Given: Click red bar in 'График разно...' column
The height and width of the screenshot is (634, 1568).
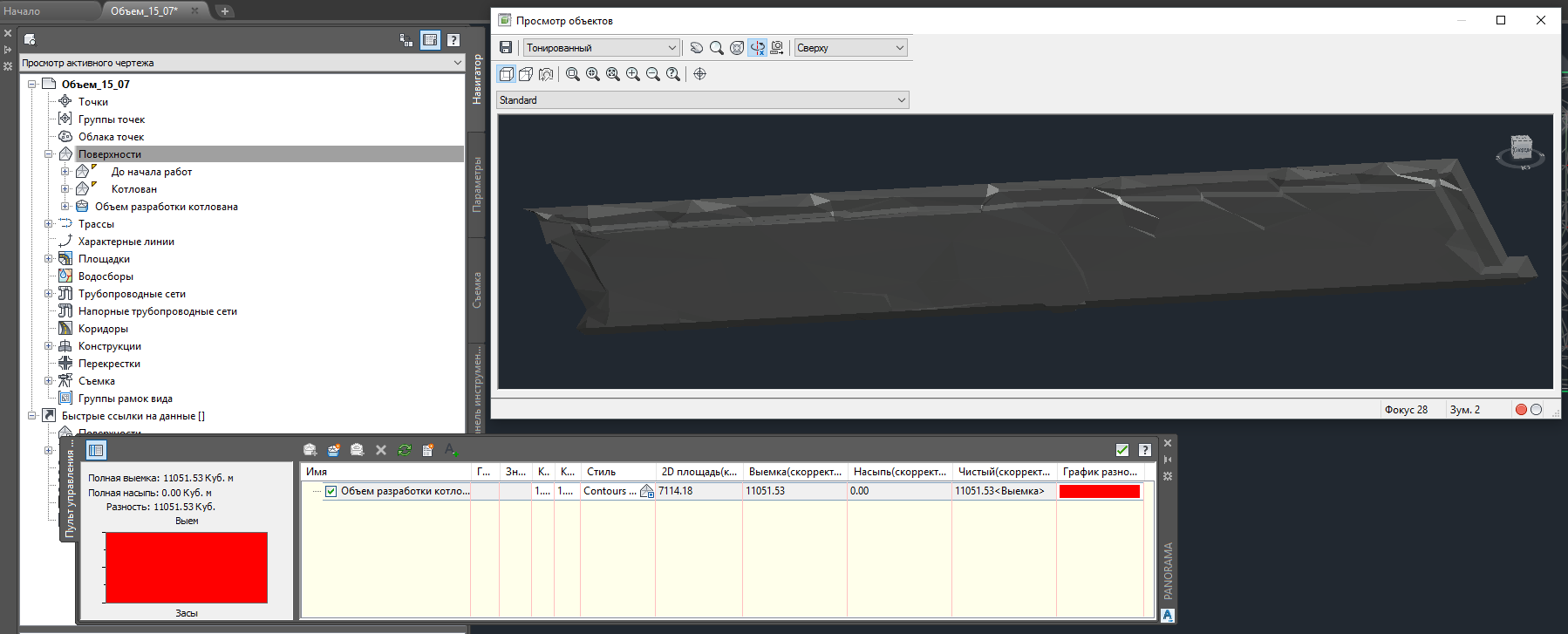Looking at the screenshot, I should pos(1100,491).
